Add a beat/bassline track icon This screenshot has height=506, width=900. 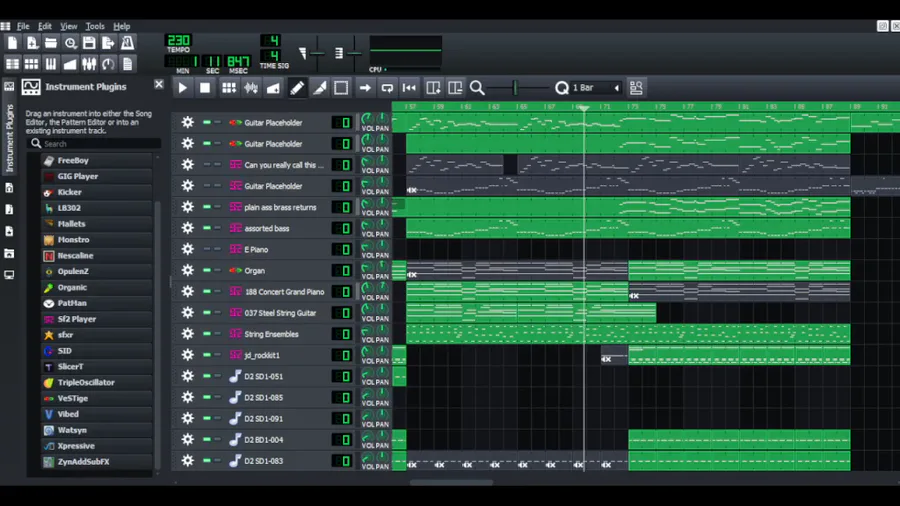point(228,88)
